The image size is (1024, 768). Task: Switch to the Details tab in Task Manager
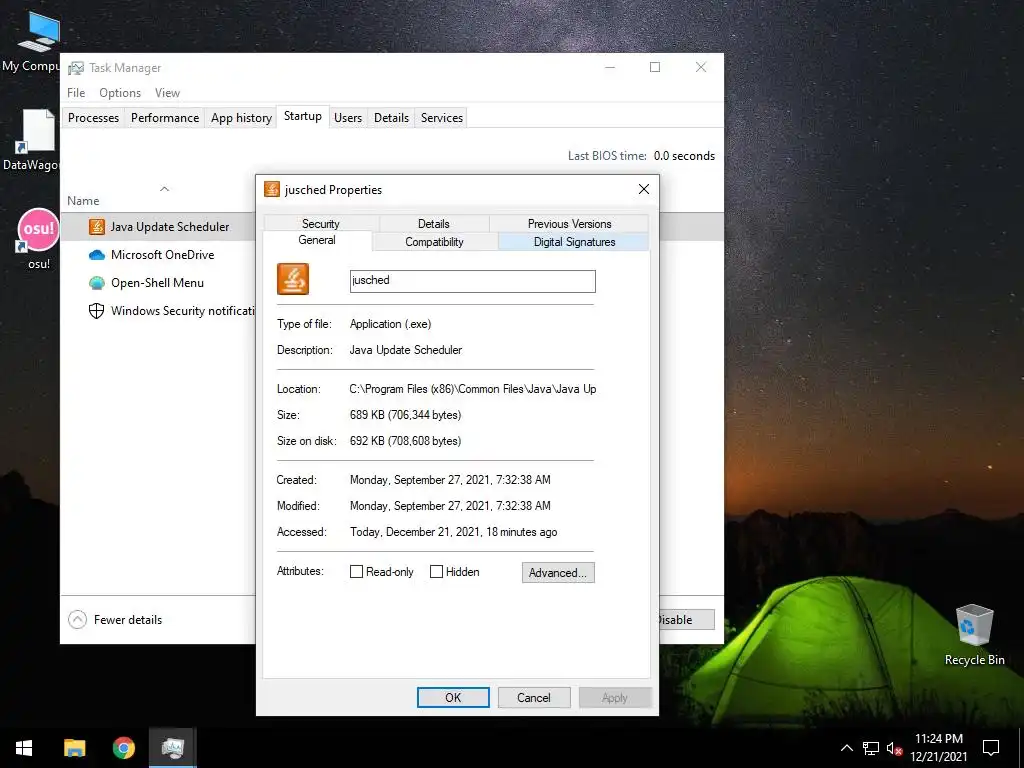[x=391, y=118]
